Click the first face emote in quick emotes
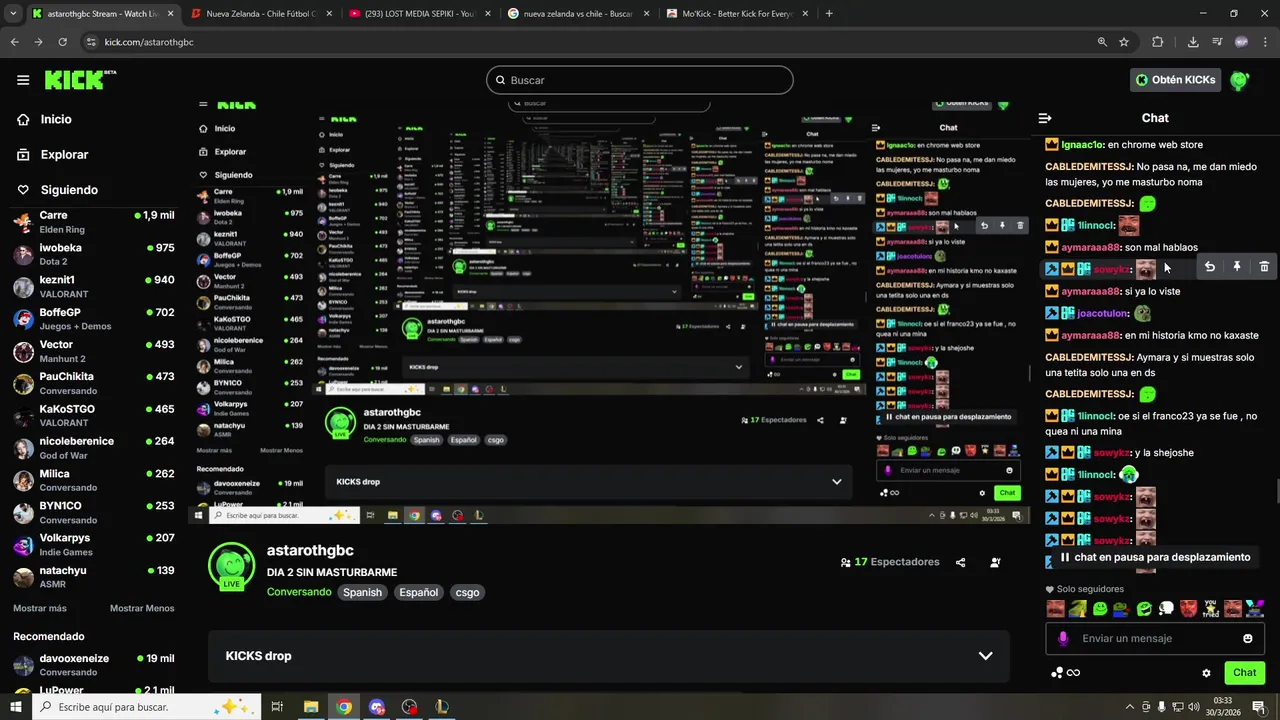This screenshot has width=1280, height=720. (x=1055, y=608)
